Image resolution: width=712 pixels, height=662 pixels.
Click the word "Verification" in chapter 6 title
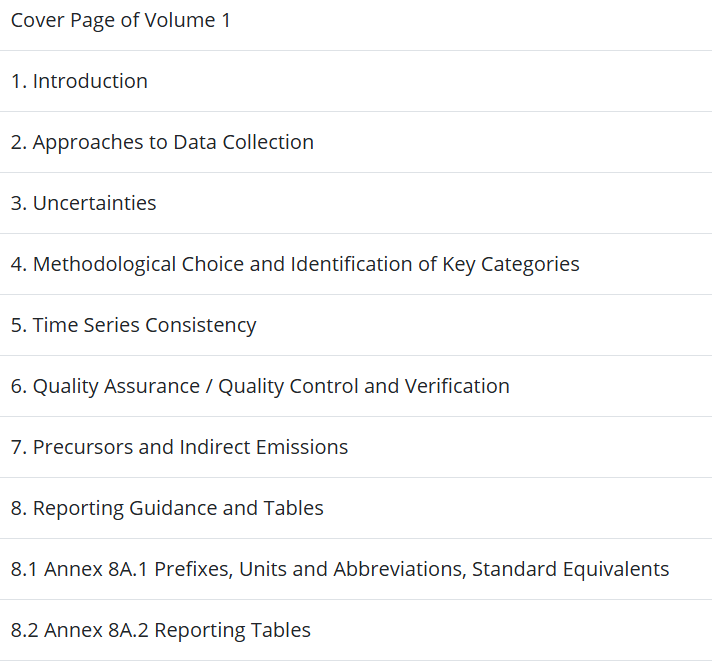tap(457, 386)
